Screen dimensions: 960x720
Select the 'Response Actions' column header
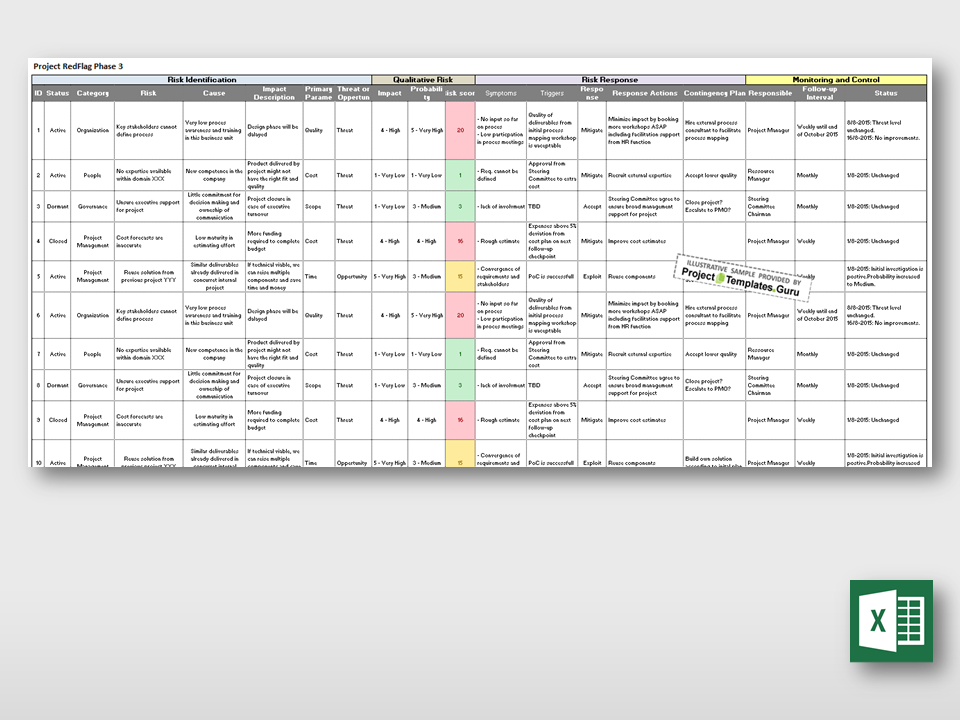(x=645, y=93)
